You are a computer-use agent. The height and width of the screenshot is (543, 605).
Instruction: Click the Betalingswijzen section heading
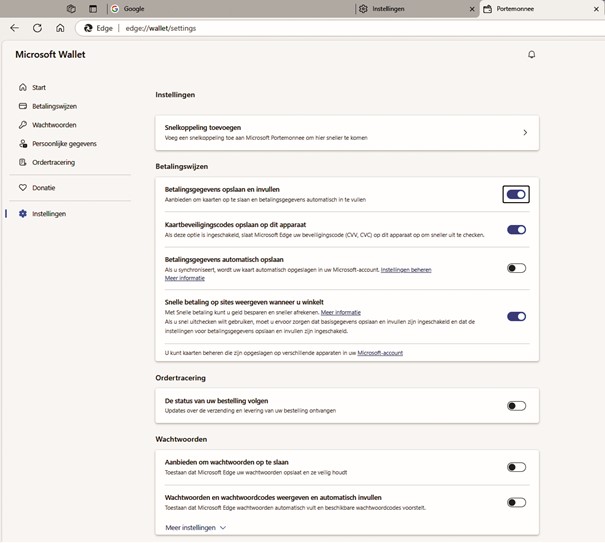pos(181,166)
